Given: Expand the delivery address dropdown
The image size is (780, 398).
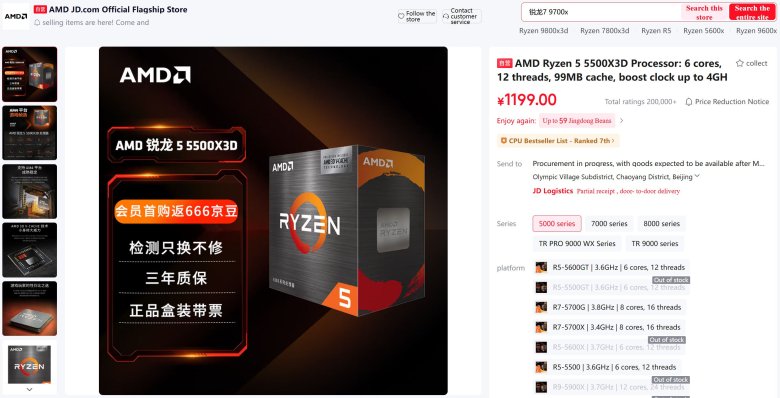Looking at the screenshot, I should [x=697, y=176].
